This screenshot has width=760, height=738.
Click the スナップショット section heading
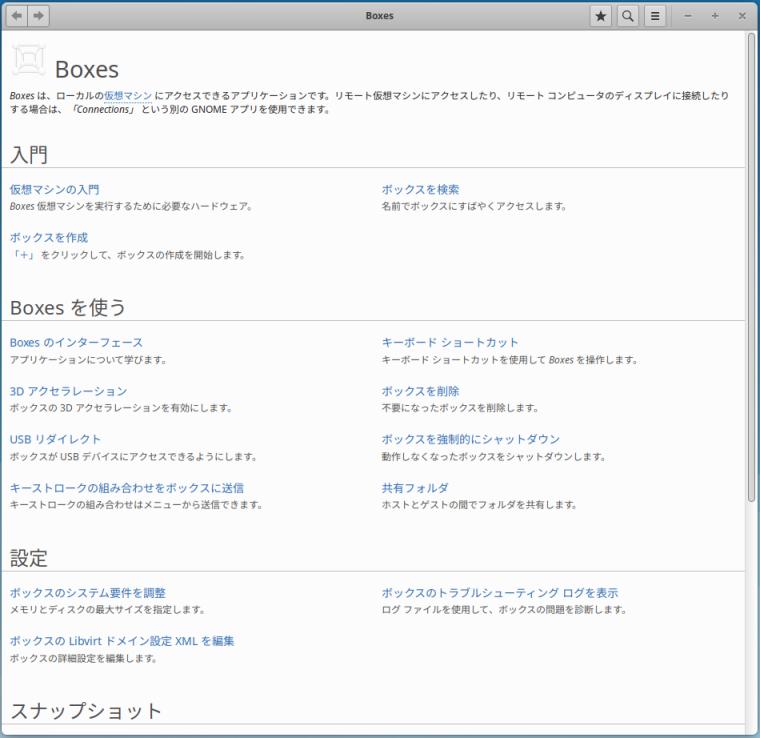tap(86, 711)
